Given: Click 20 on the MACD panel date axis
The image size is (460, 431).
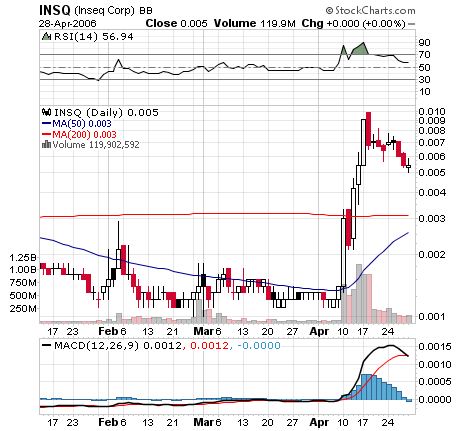Looking at the screenshot, I should click(267, 423).
